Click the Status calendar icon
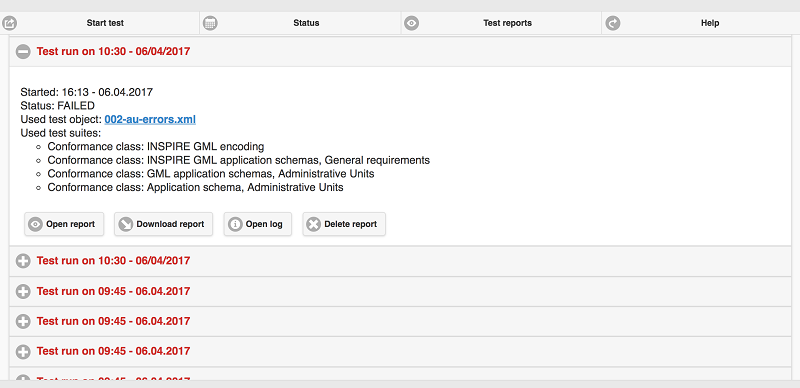Screen dimensions: 800x388 (x=210, y=23)
